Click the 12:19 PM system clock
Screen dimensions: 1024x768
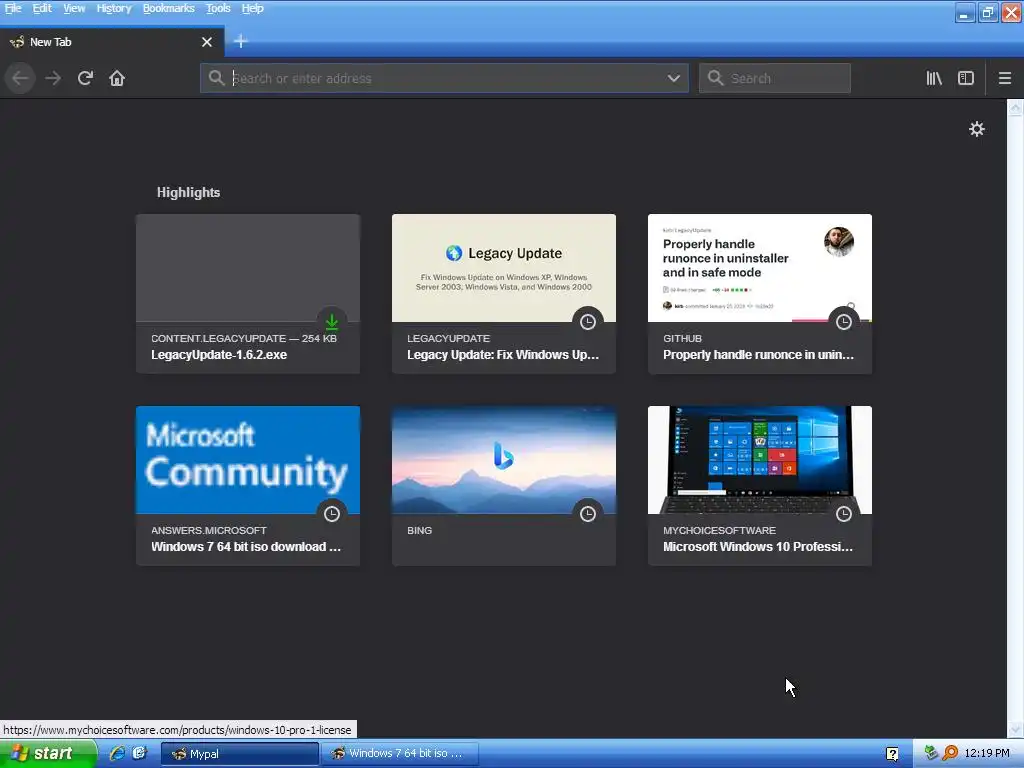pos(987,753)
